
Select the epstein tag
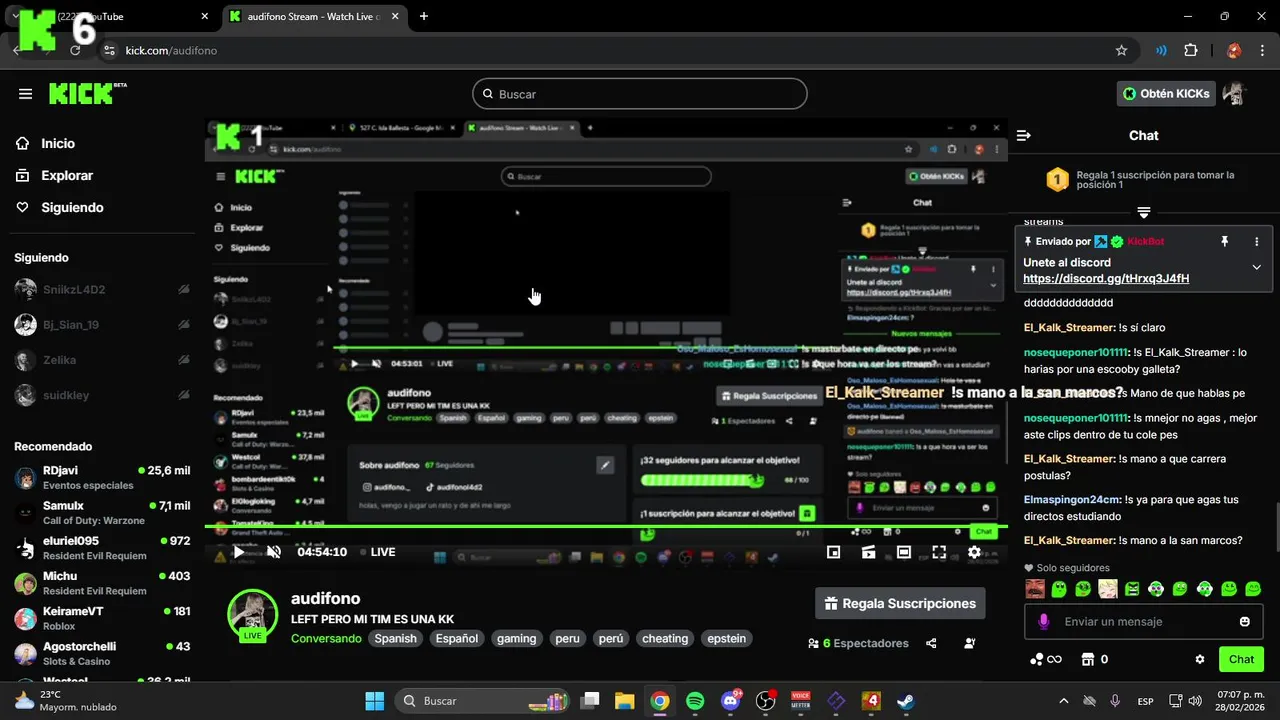coord(727,638)
